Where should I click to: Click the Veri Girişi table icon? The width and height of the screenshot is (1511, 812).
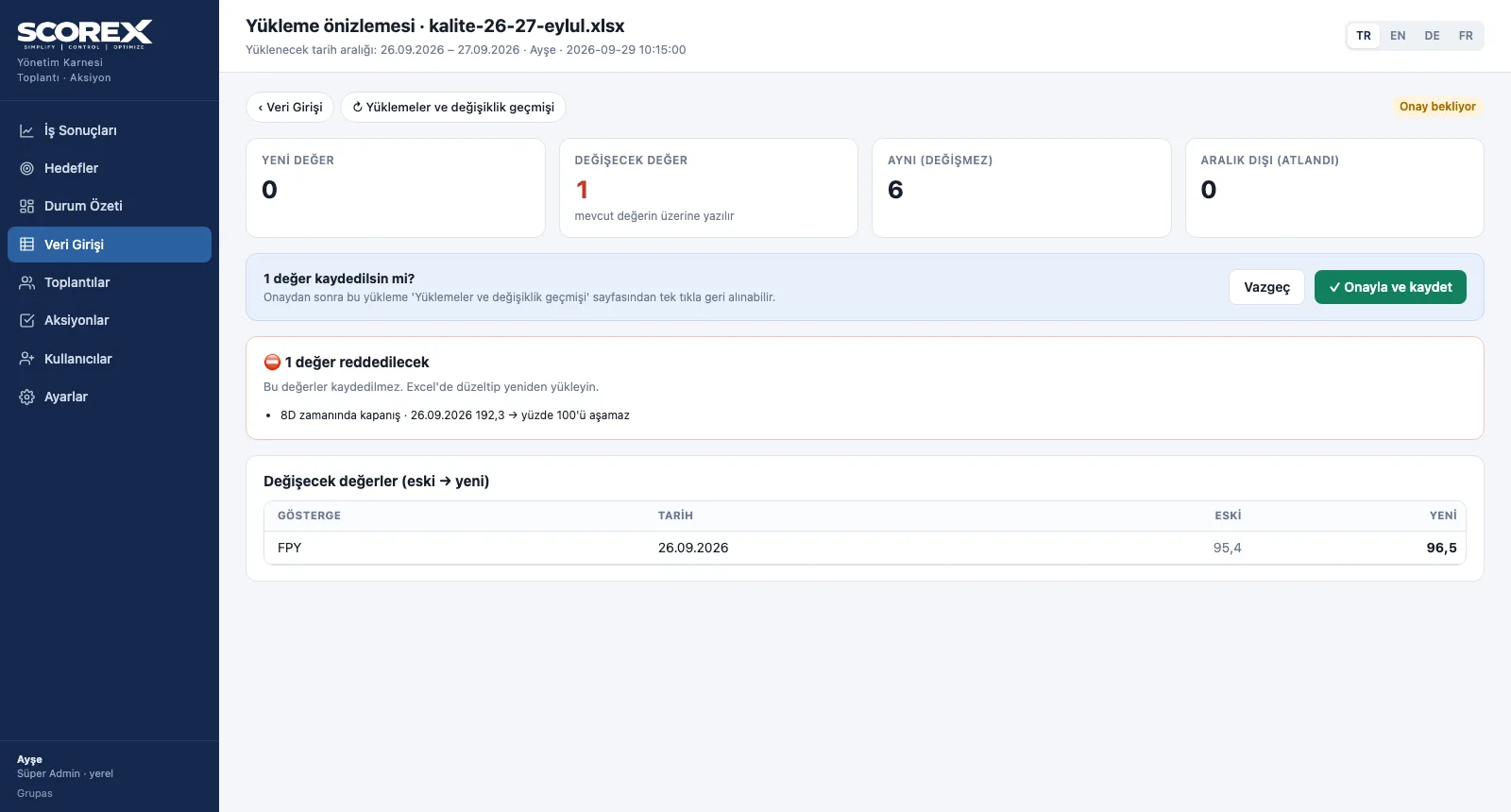click(27, 245)
